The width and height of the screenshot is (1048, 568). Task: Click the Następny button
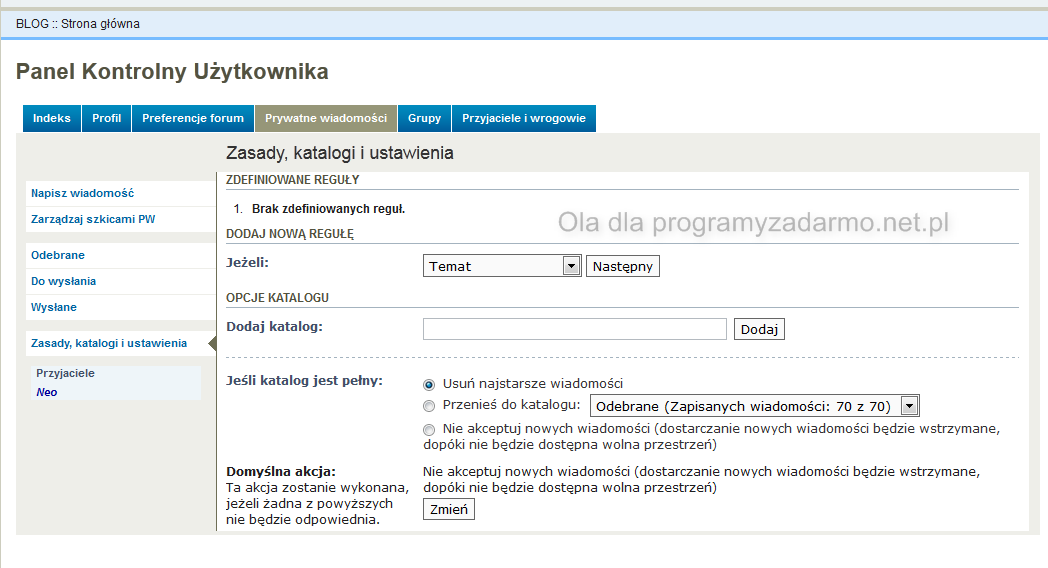[623, 267]
